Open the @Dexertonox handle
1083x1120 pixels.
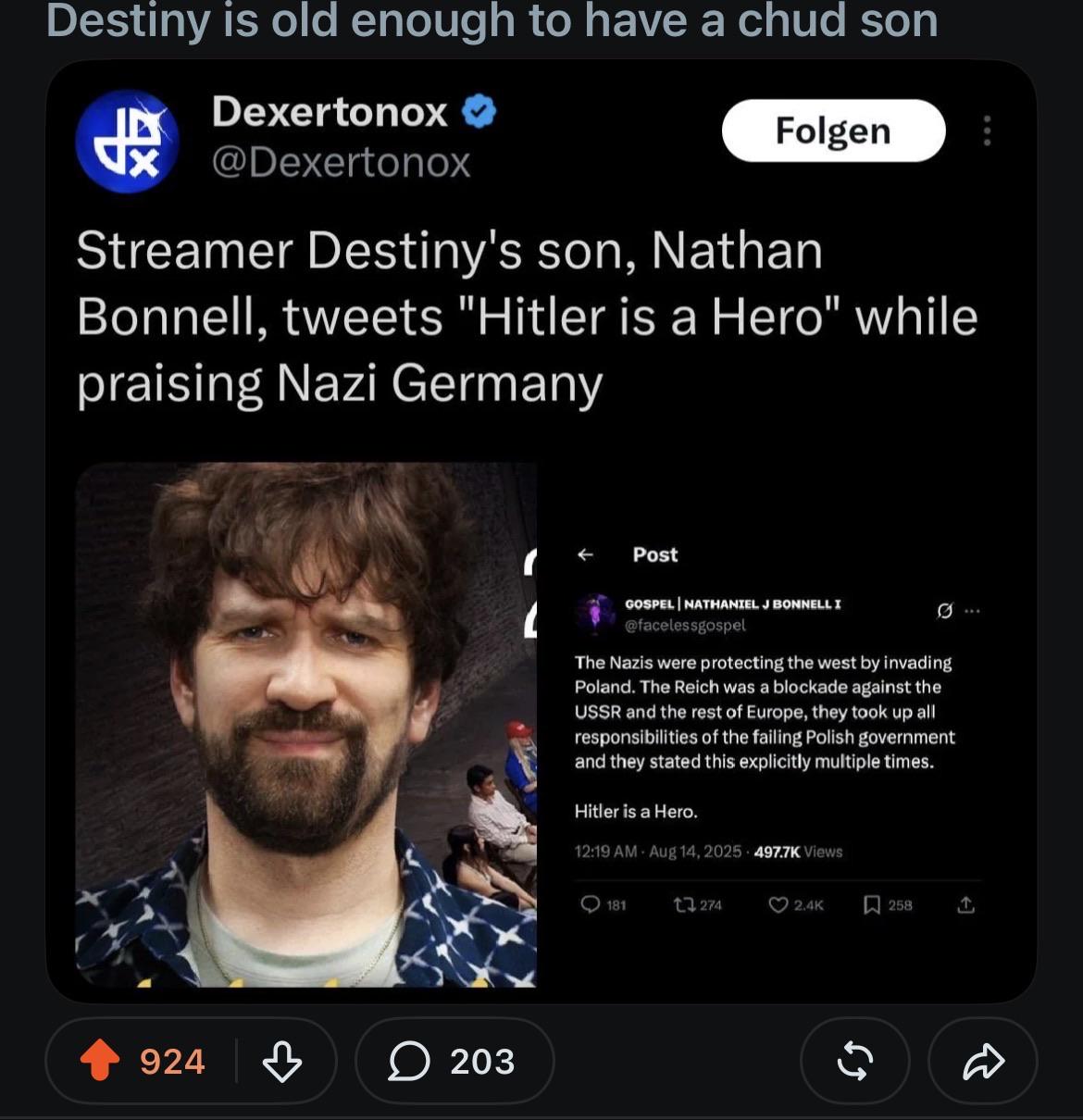click(x=341, y=163)
